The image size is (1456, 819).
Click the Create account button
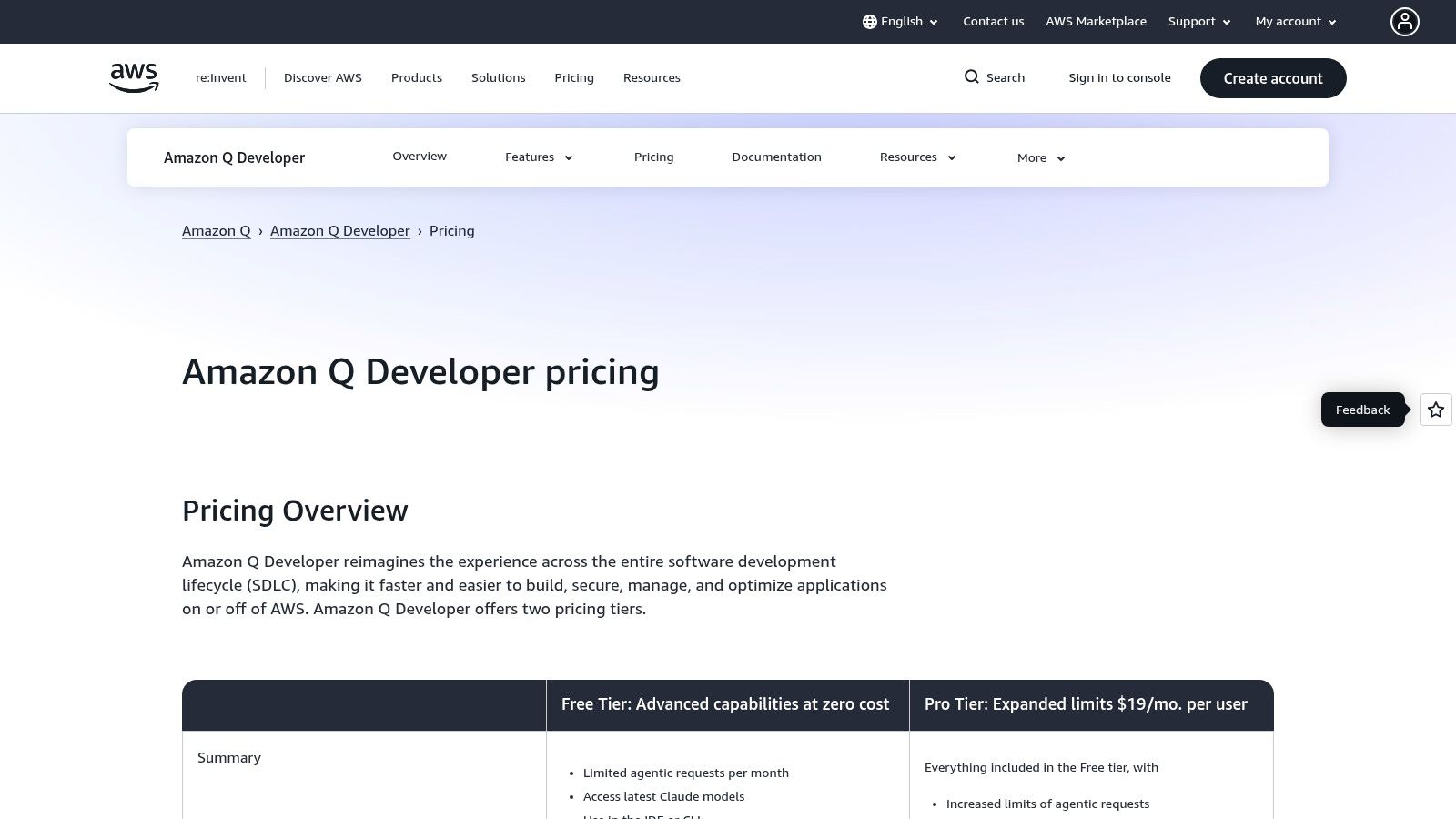[x=1273, y=78]
